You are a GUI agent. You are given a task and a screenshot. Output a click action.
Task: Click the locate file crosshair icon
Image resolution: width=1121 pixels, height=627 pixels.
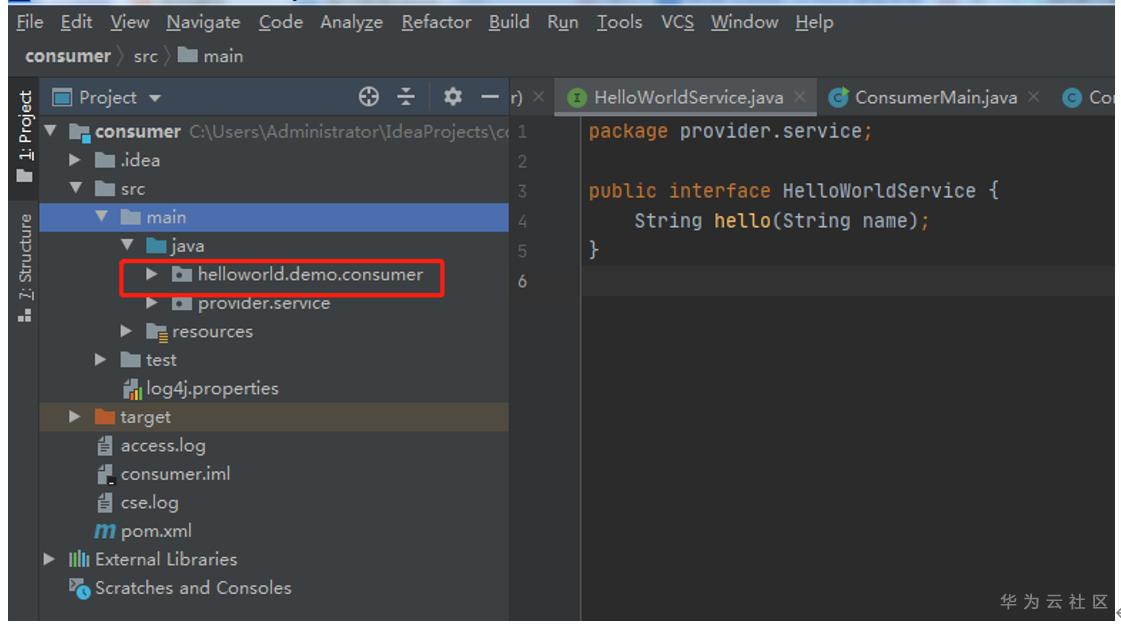369,96
